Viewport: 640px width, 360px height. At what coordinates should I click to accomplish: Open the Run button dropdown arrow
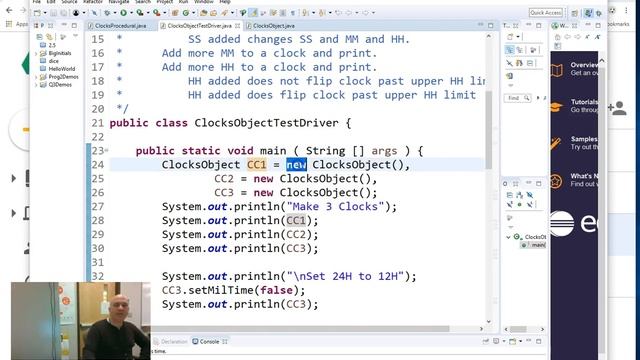pos(131,13)
